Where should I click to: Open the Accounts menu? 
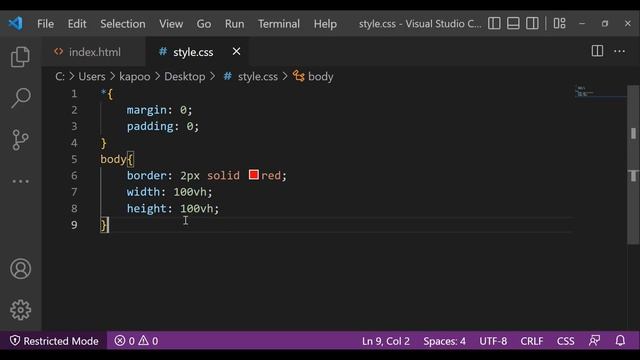click(20, 269)
